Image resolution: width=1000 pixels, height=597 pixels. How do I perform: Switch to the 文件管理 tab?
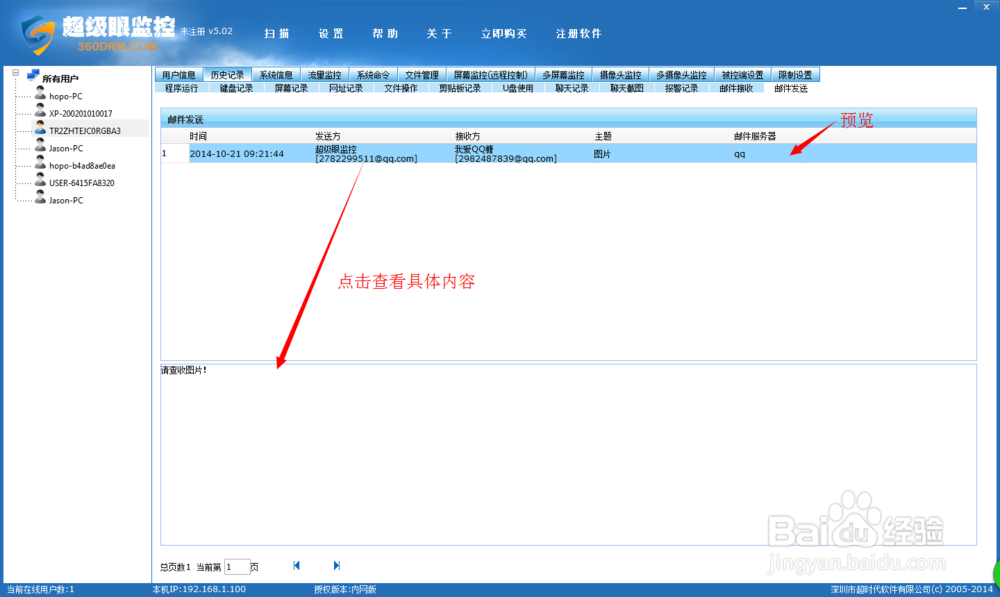(422, 75)
